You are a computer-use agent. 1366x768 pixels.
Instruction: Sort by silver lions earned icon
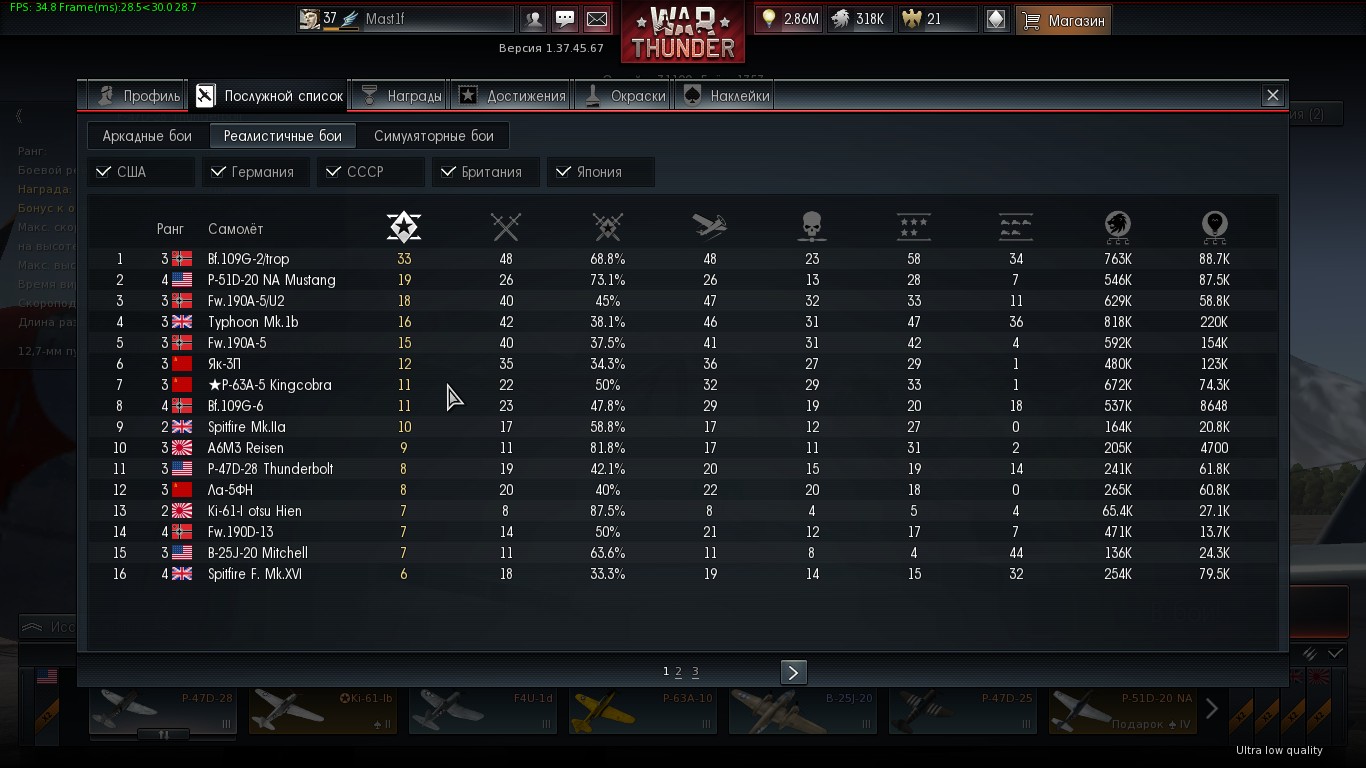click(1117, 227)
